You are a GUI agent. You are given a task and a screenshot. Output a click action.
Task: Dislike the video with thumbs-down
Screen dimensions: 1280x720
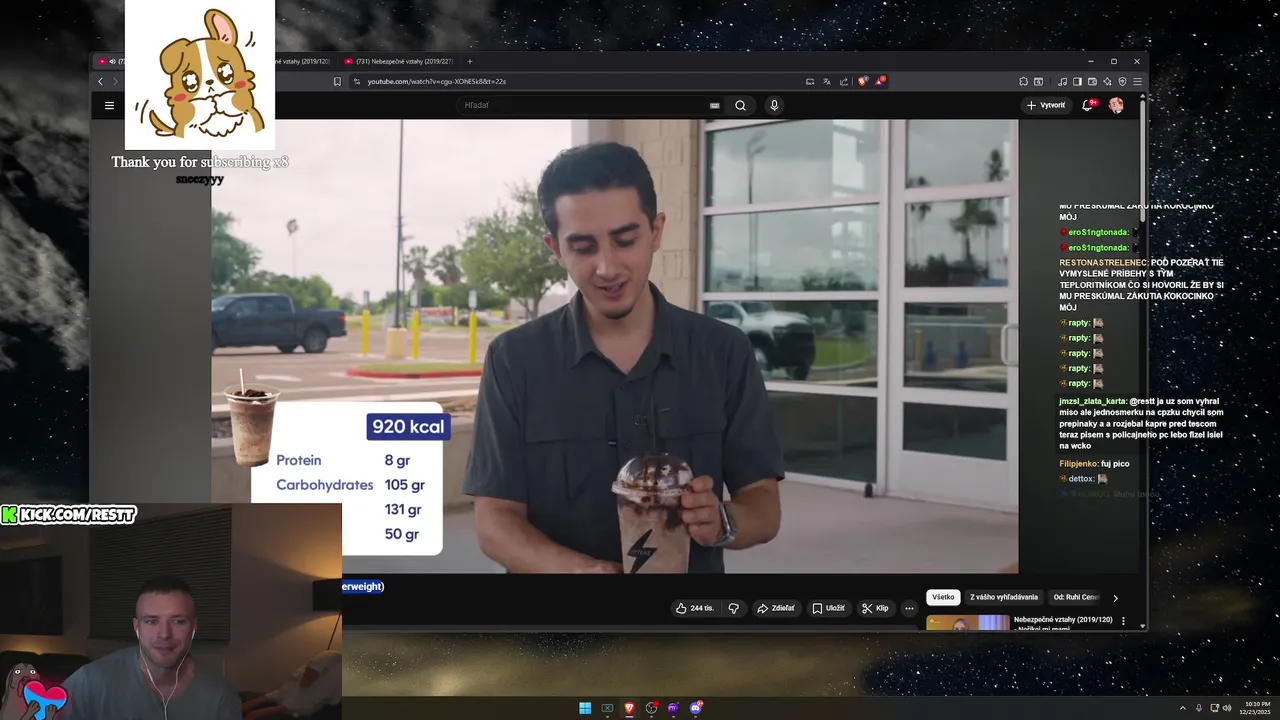click(733, 608)
